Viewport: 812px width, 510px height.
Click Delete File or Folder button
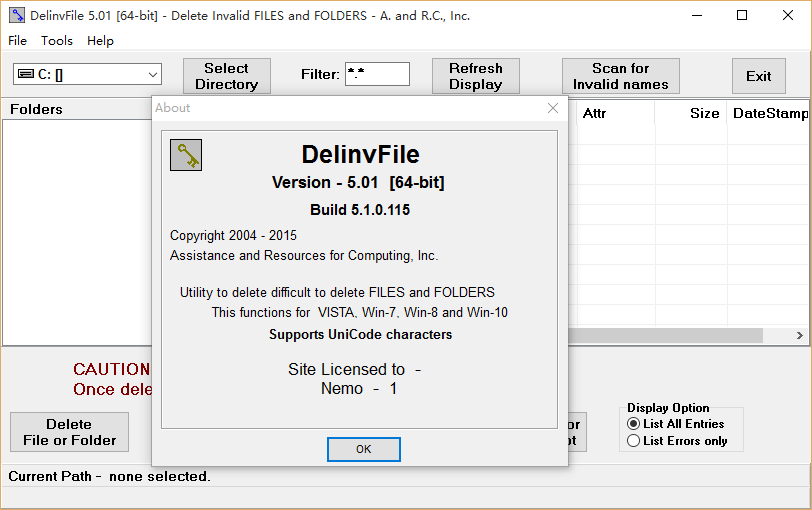(x=69, y=432)
